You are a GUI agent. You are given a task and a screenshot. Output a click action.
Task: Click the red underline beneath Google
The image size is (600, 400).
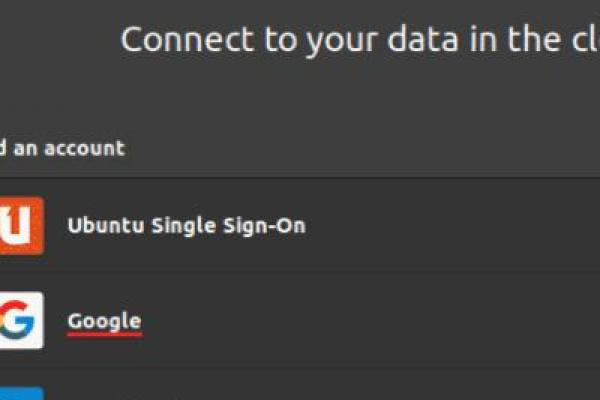[x=104, y=335]
